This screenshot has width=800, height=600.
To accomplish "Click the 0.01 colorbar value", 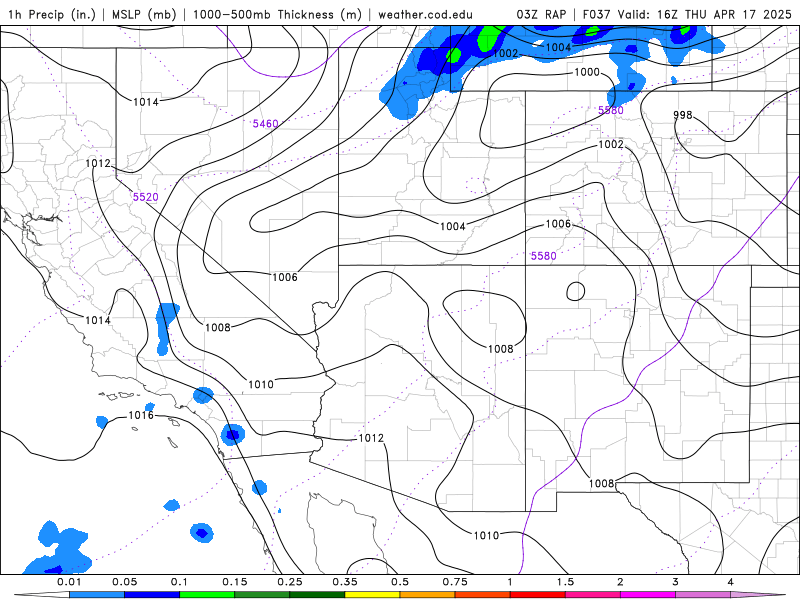I will 69,582.
